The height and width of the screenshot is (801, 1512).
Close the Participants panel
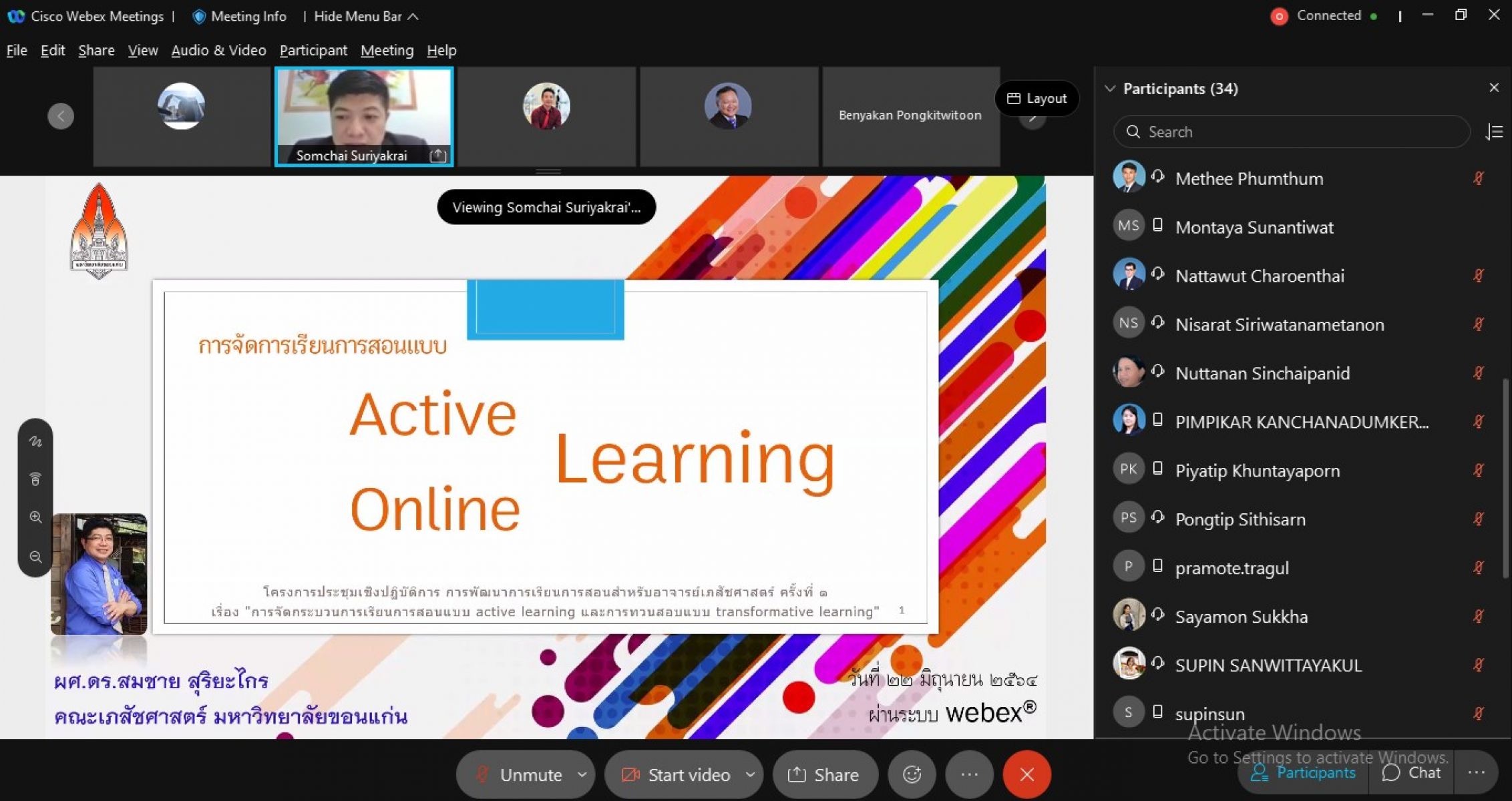[1494, 88]
